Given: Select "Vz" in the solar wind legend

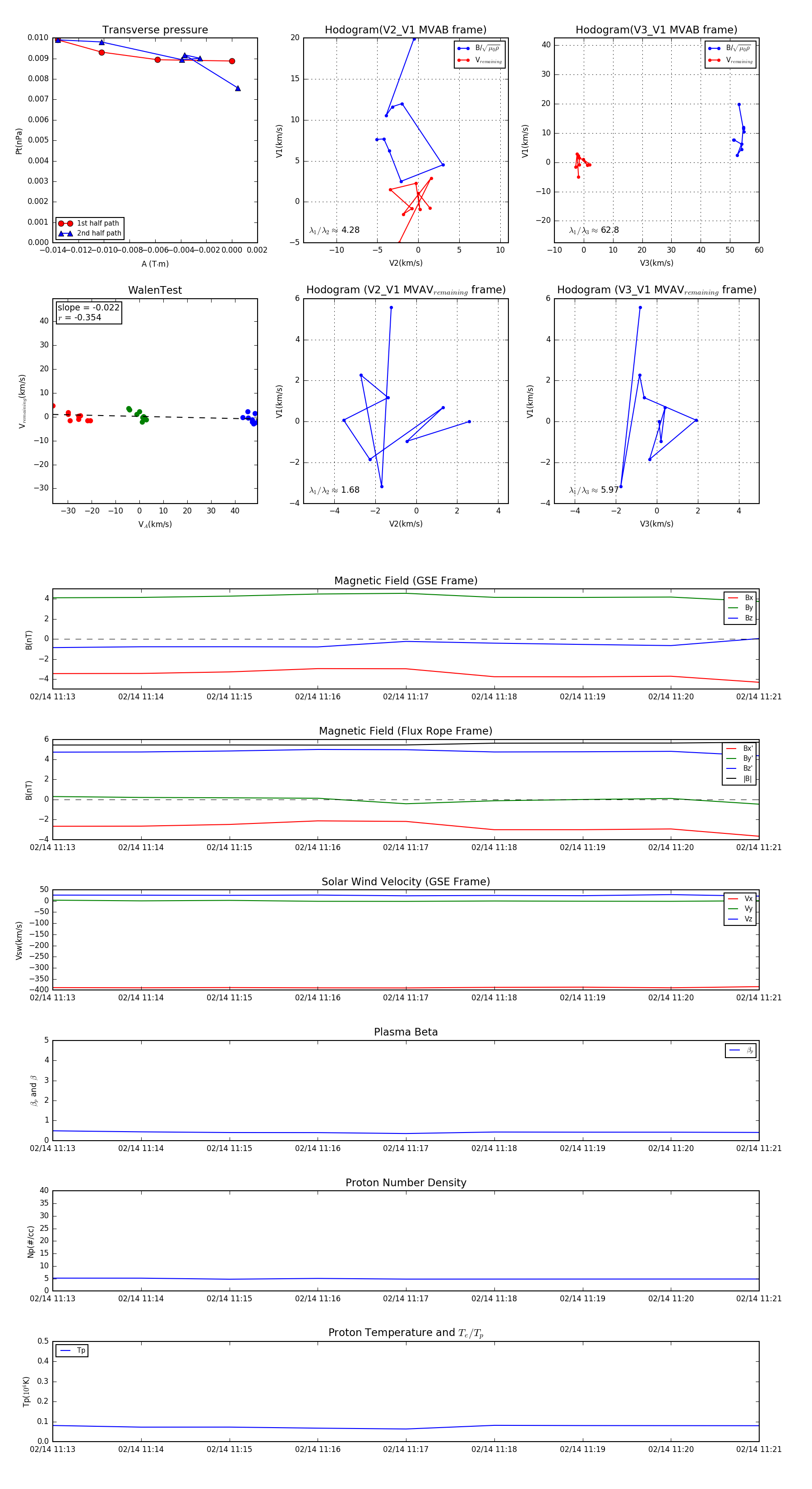Looking at the screenshot, I should [x=740, y=919].
